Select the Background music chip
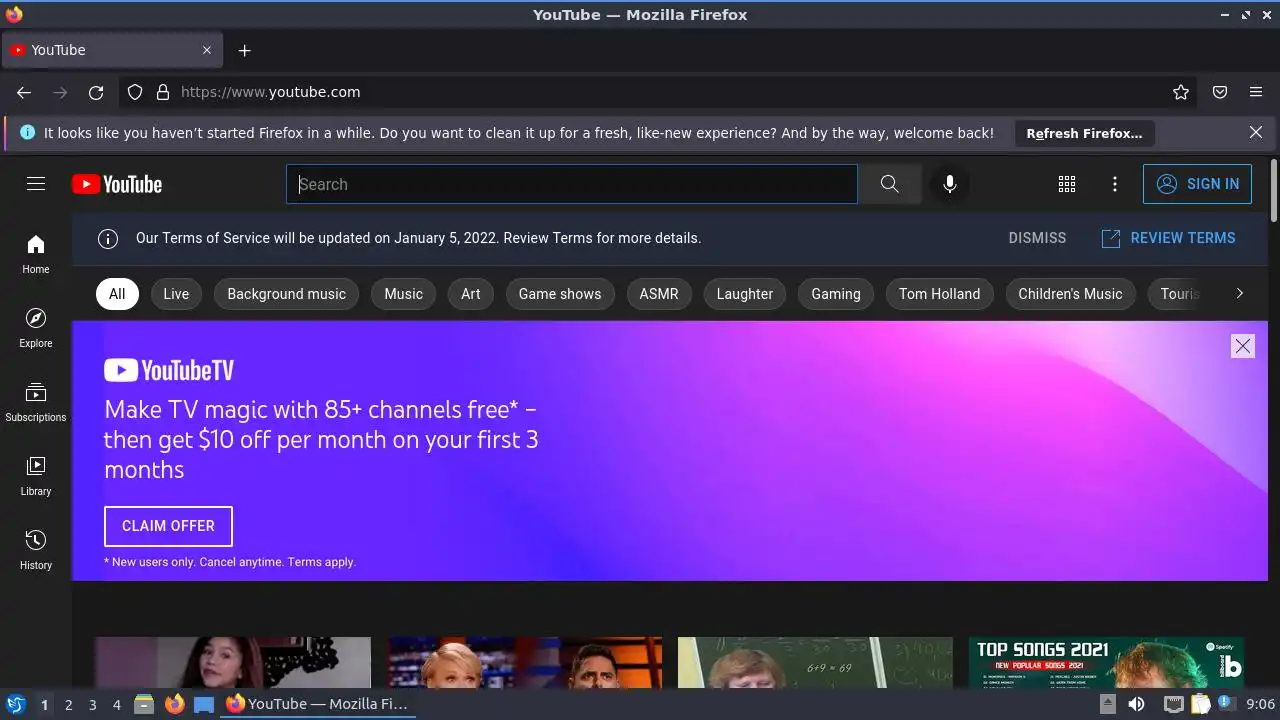 [x=286, y=294]
